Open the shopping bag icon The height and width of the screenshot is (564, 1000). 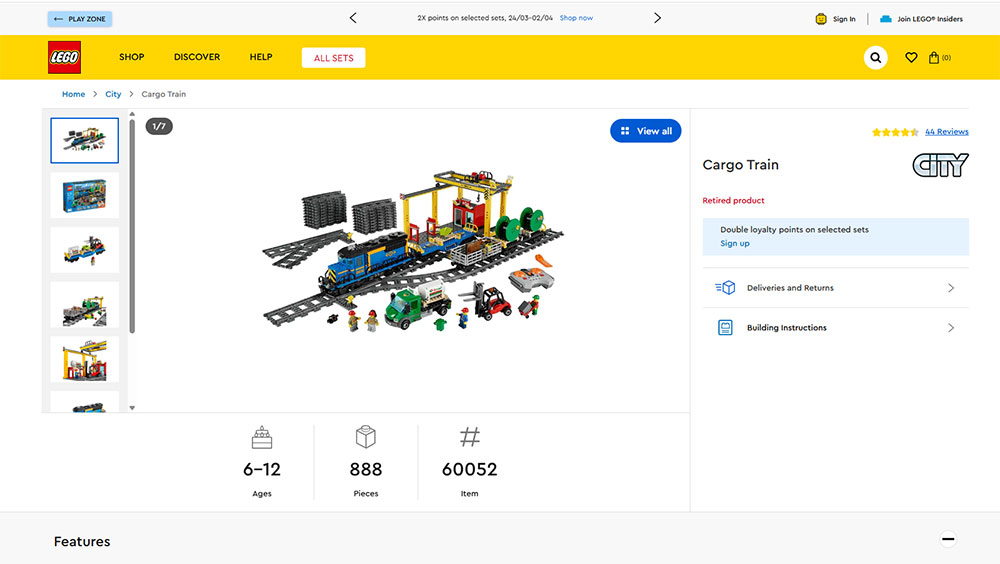coord(934,57)
